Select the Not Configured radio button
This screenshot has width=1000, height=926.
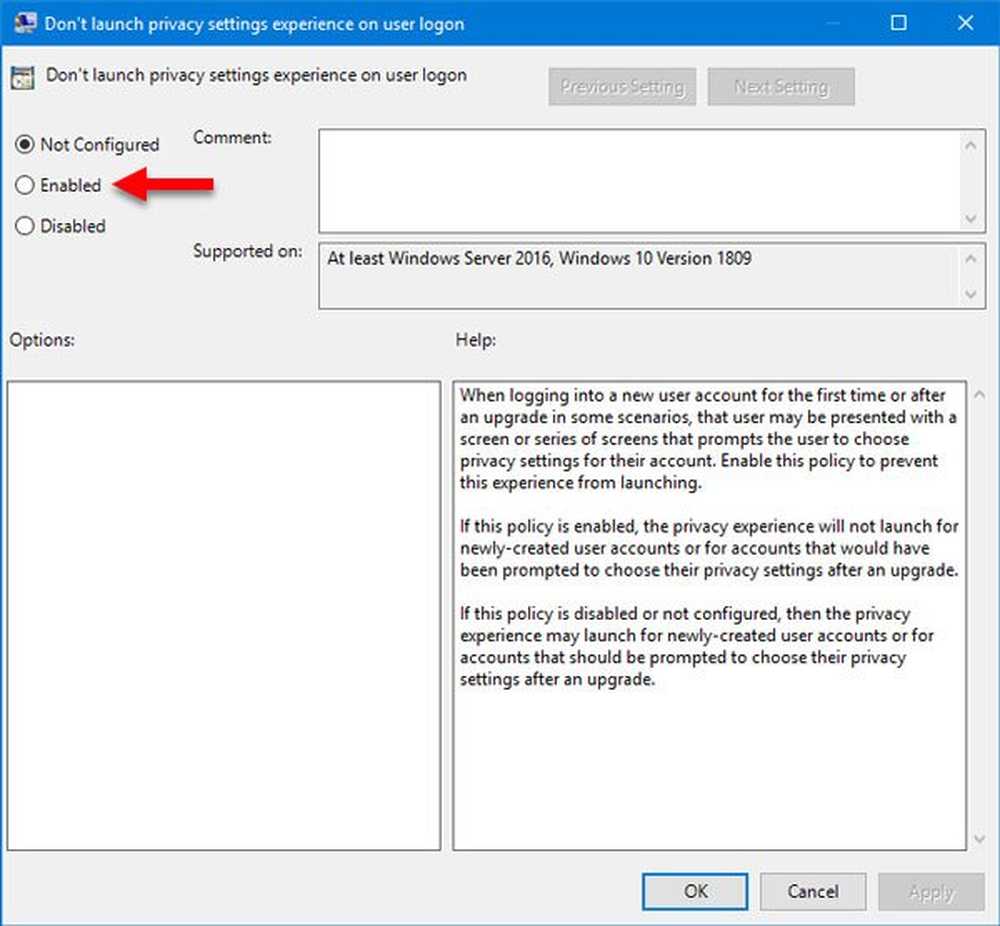click(24, 145)
